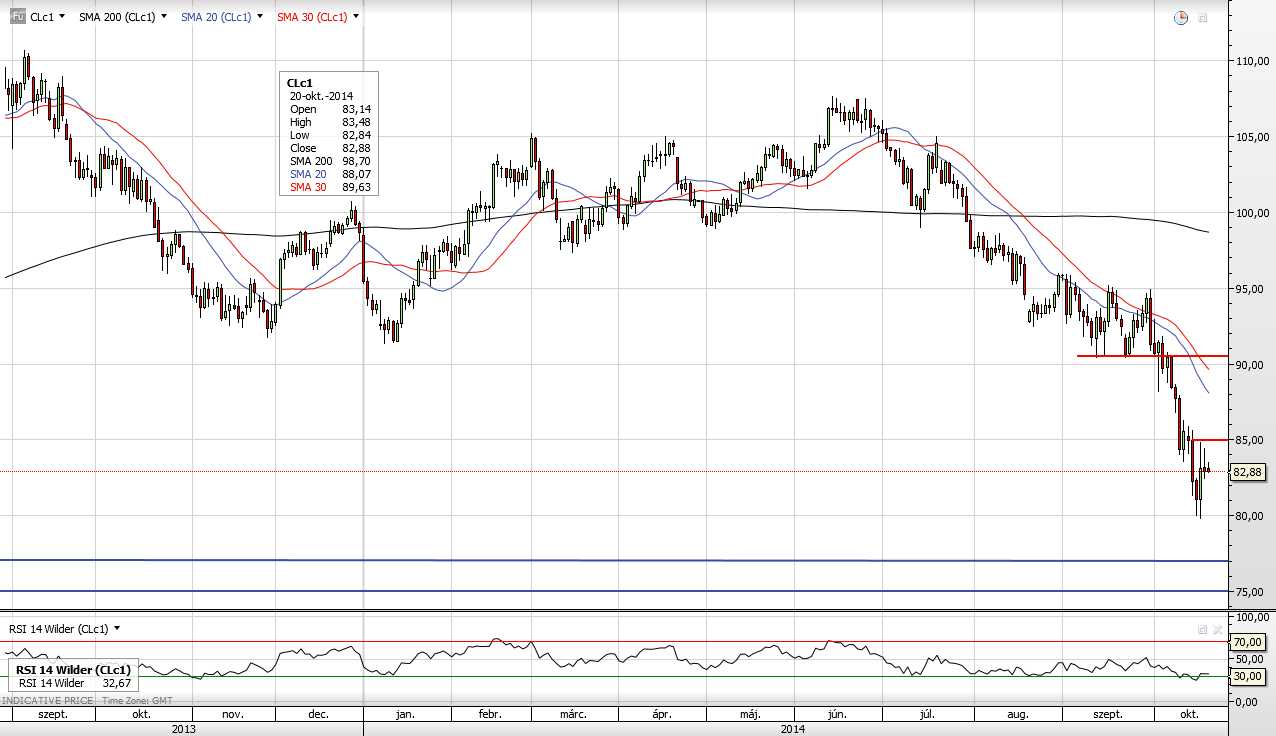Click the INDICATIVE PRICE status text
1276x736 pixels.
(x=47, y=701)
